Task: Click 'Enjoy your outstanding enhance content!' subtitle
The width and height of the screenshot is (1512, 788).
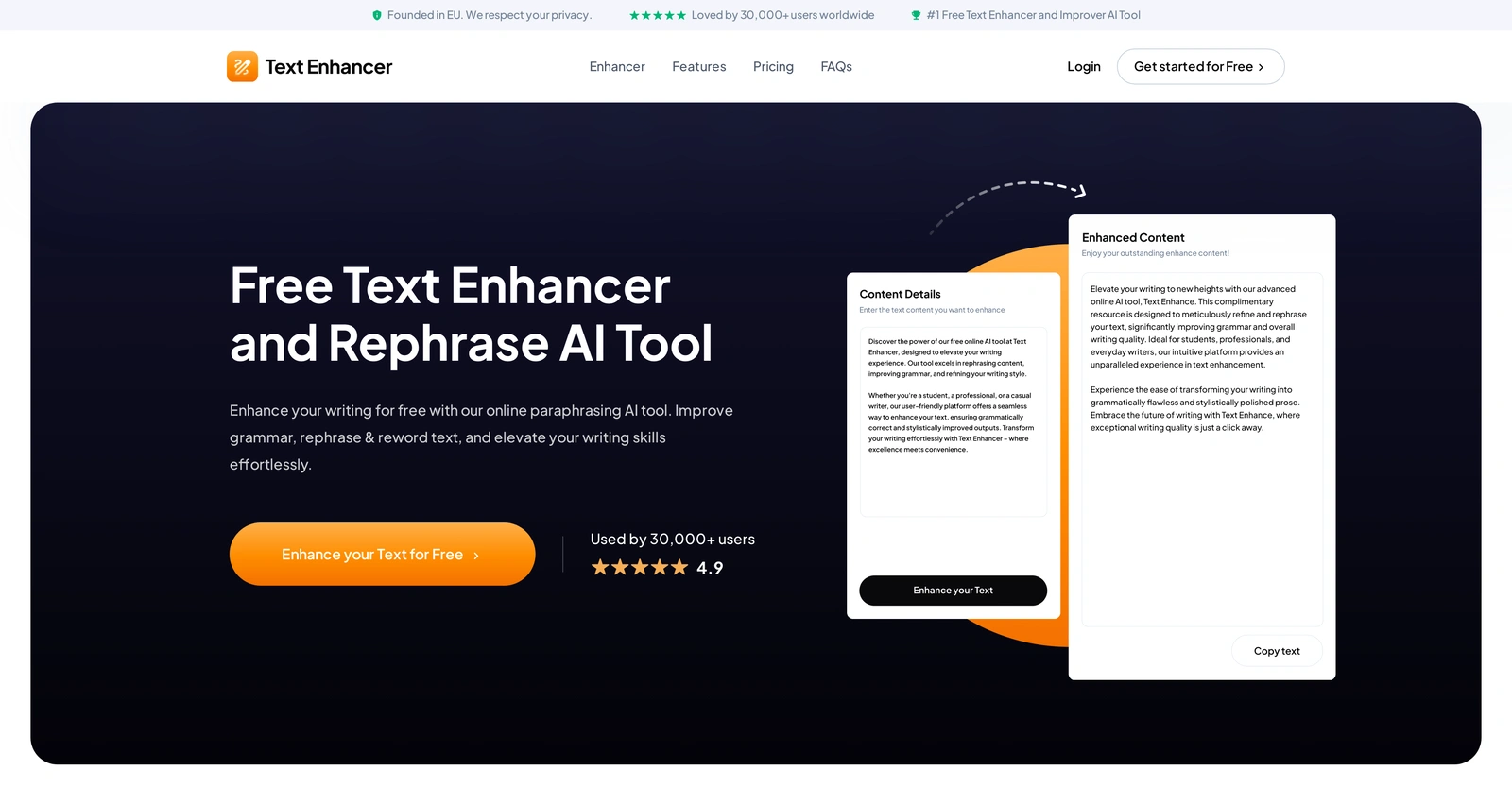Action: click(1156, 253)
